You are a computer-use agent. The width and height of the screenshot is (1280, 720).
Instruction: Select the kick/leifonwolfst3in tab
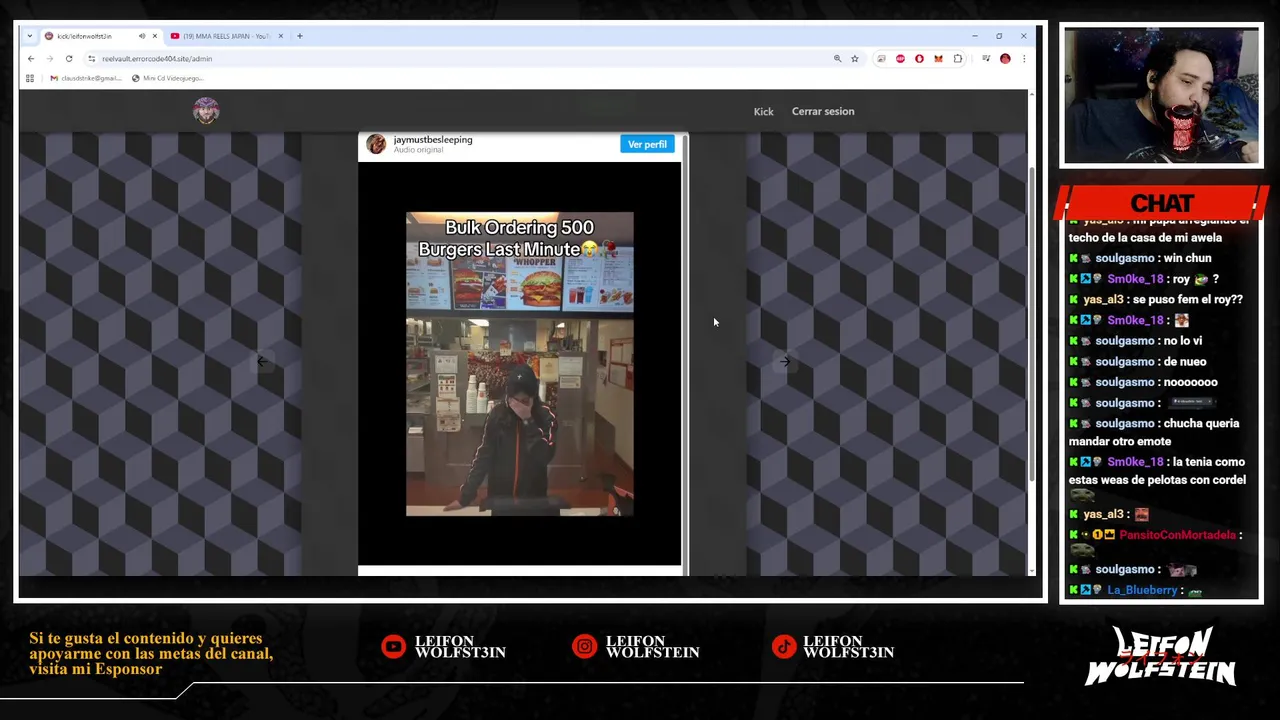pyautogui.click(x=101, y=36)
